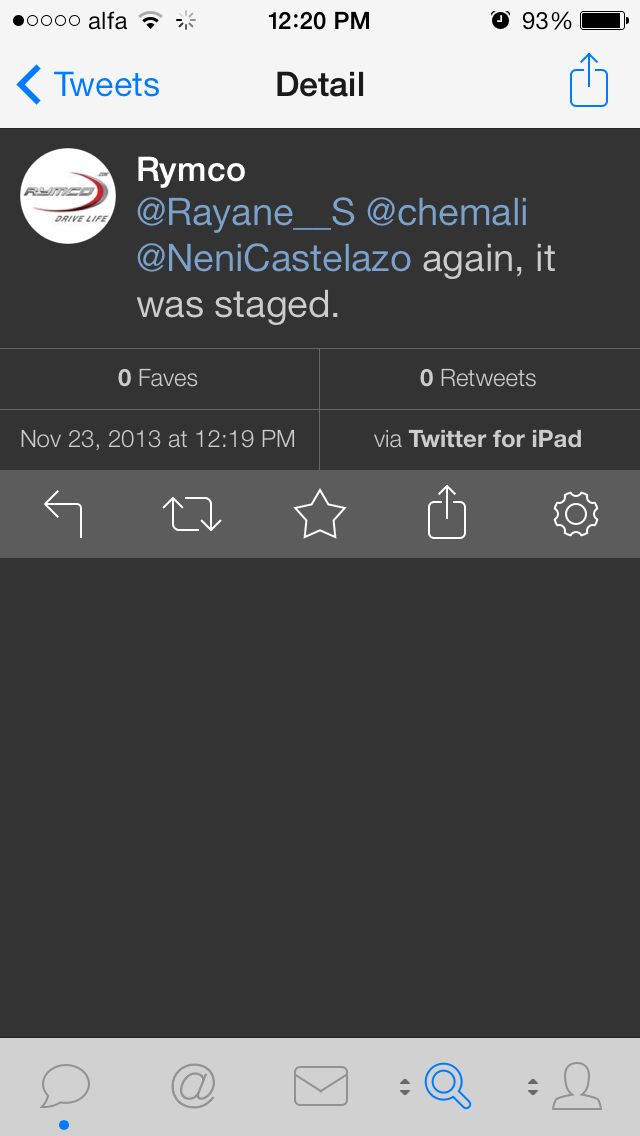
Task: Go back to Tweets
Action: pos(88,85)
